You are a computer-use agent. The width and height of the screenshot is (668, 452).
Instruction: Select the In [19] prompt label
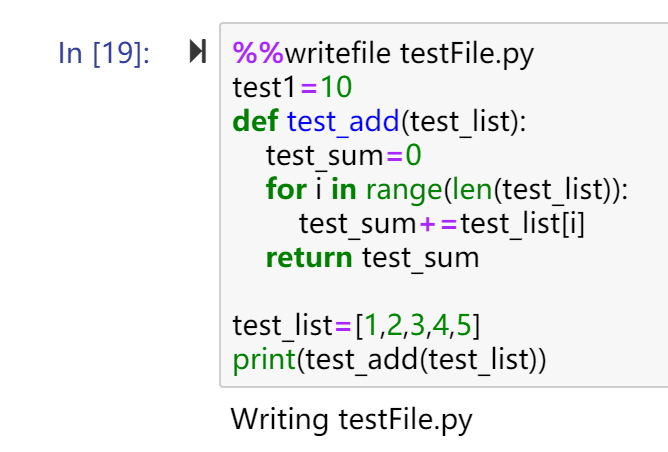coord(104,53)
